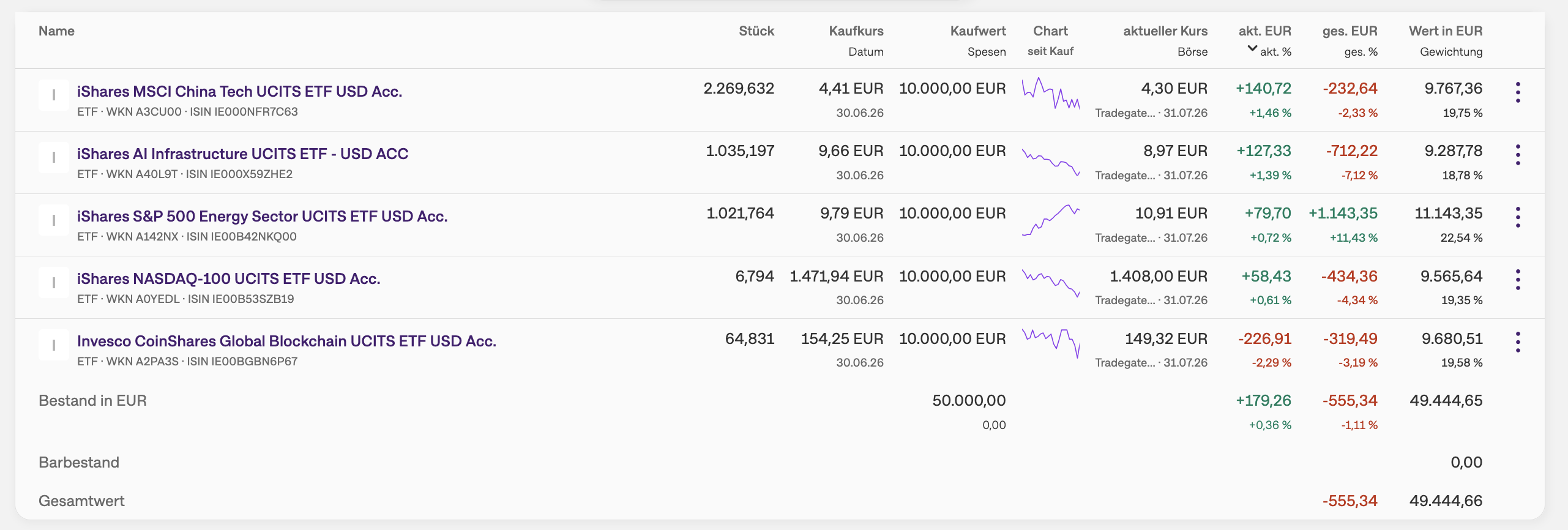Screen dimensions: 1568x530
Task: Click the Gesamtwert label
Action: coord(81,501)
